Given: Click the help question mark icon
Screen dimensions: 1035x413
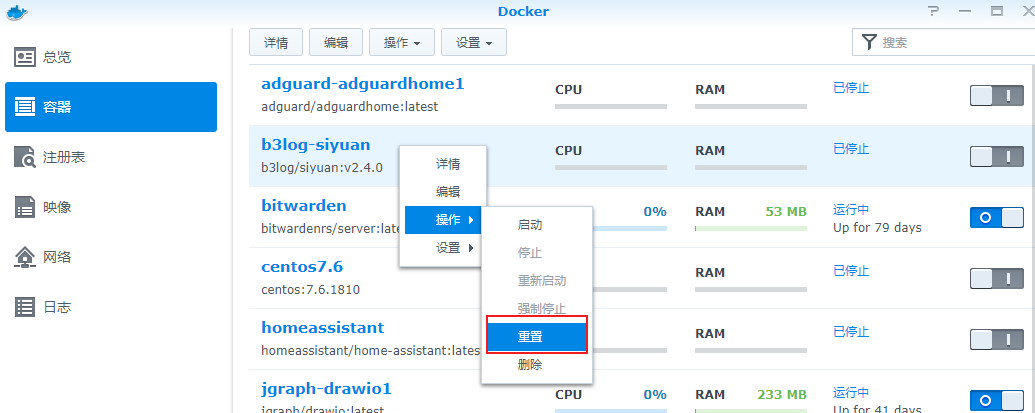Looking at the screenshot, I should pos(934,11).
